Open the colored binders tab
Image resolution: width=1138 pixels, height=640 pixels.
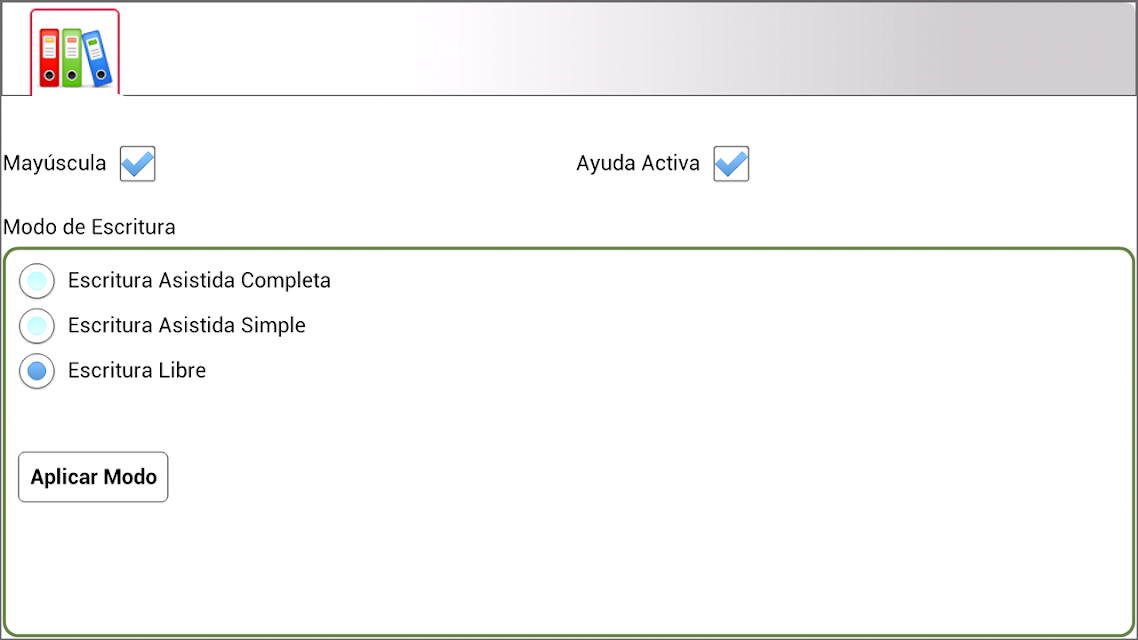pyautogui.click(x=75, y=52)
